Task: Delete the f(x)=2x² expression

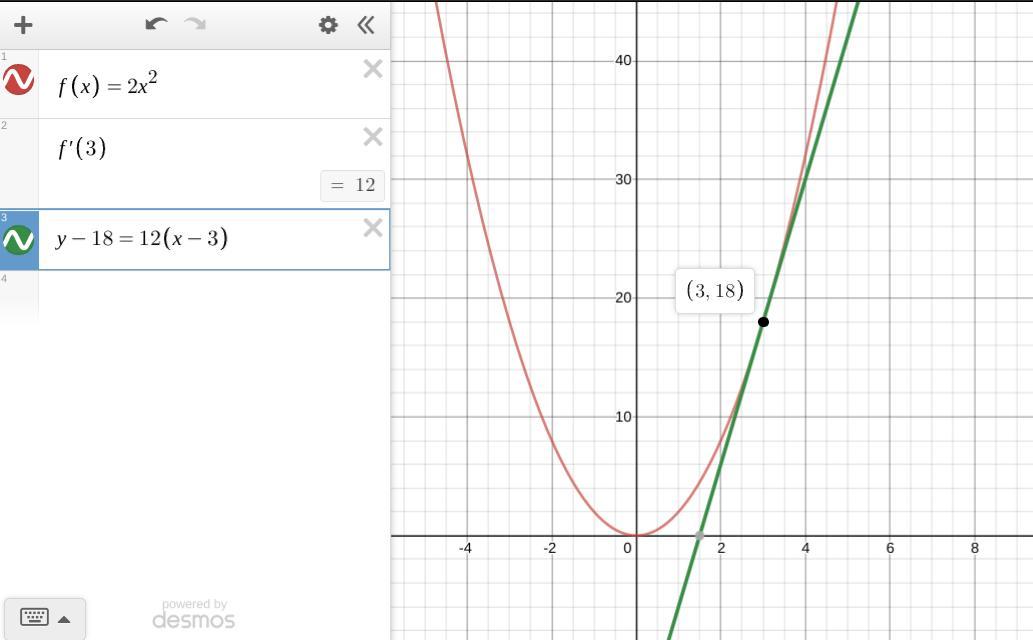Action: click(x=373, y=69)
